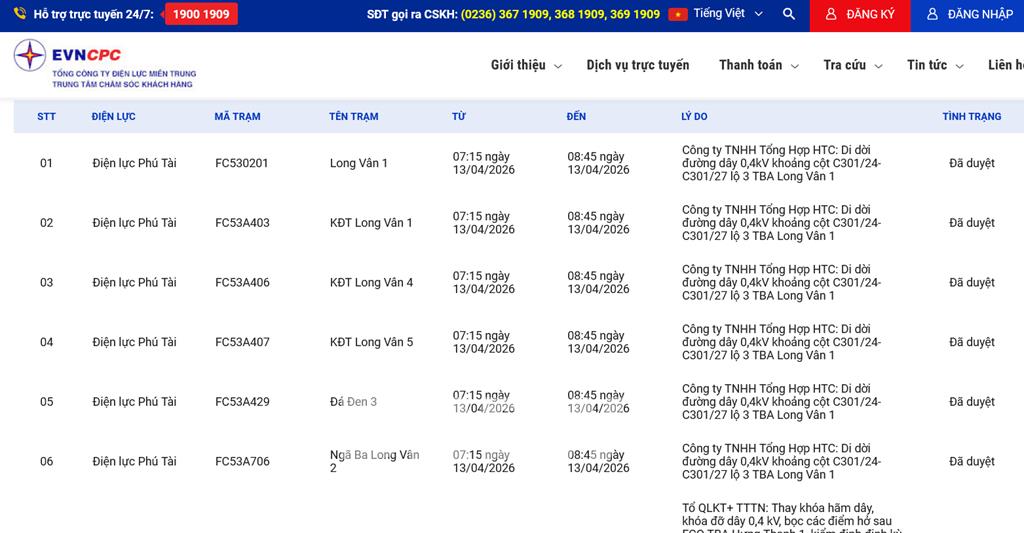Open the Tin tức menu

[x=934, y=65]
